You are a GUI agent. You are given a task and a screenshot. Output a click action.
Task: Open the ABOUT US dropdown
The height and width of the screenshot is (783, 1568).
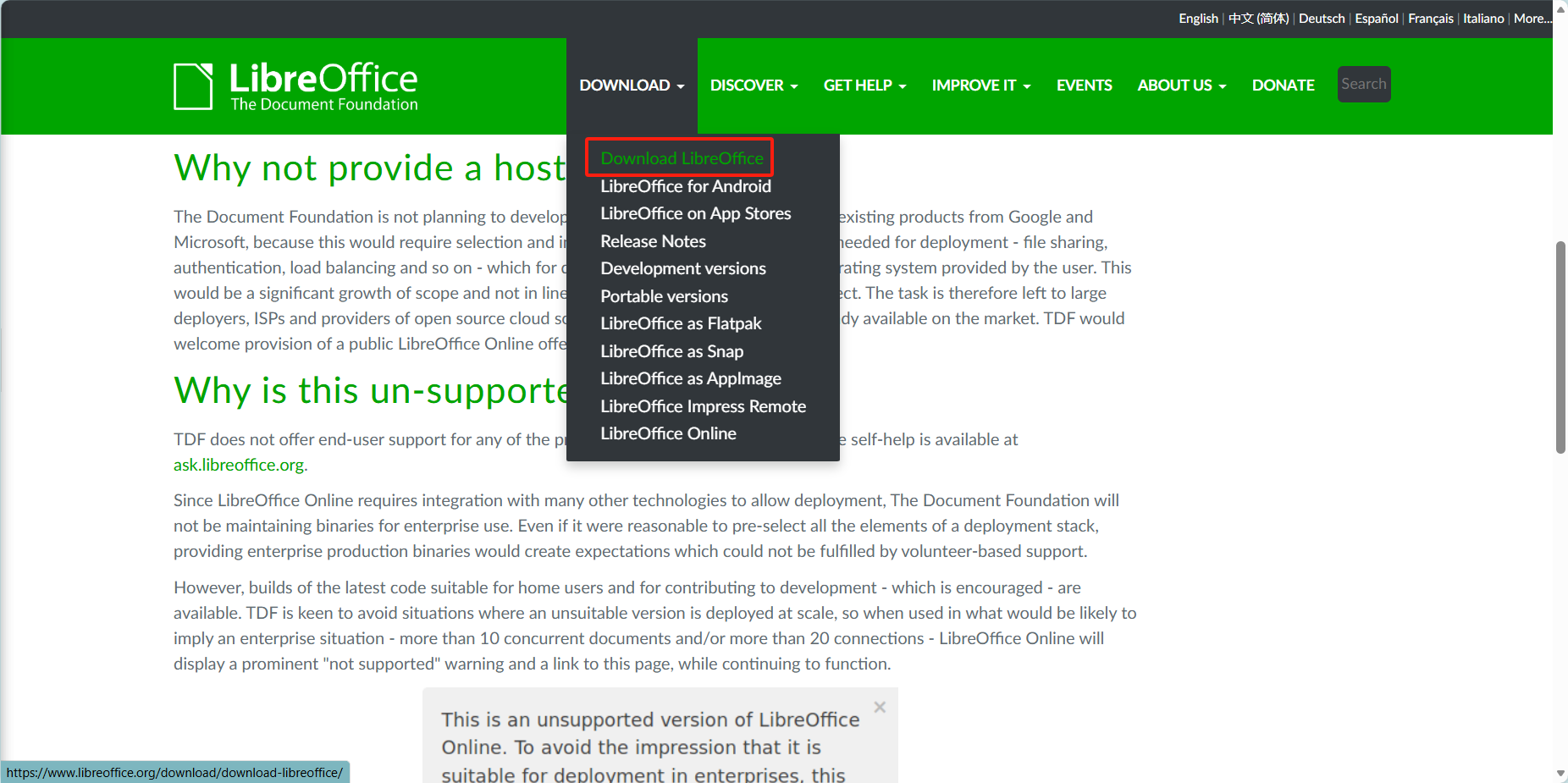coord(1181,85)
